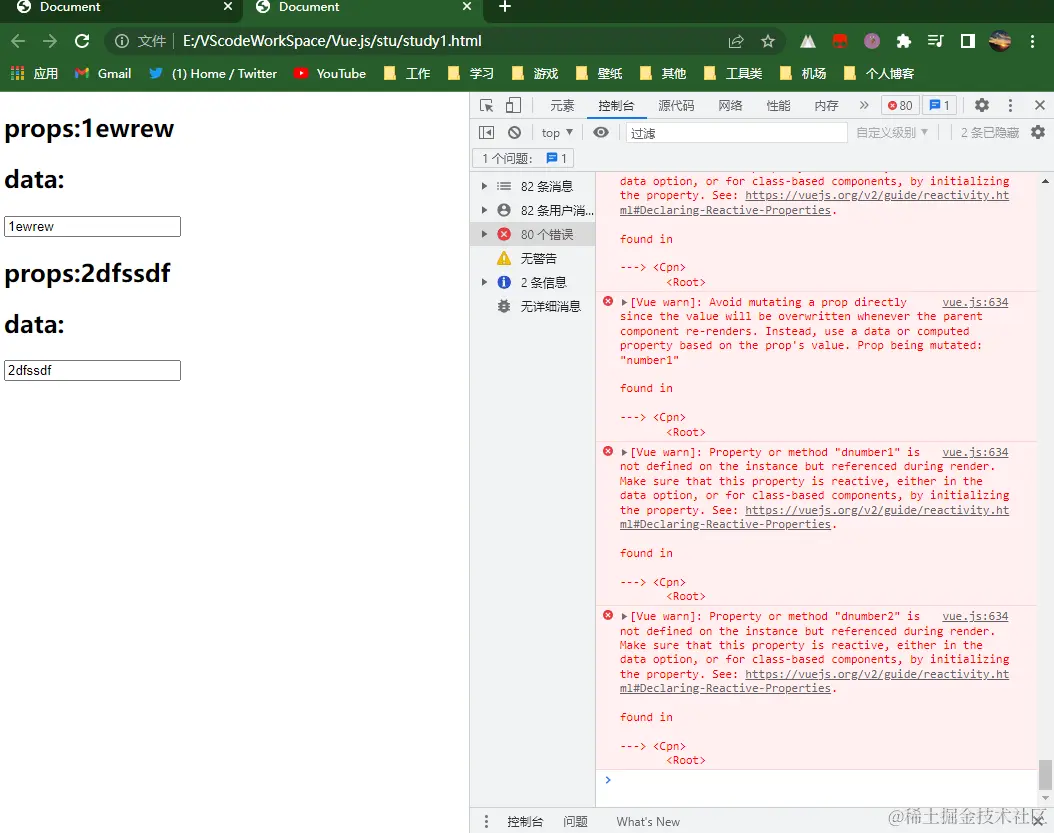Expand the dnumber2 not defined error
1054x833 pixels.
624,617
